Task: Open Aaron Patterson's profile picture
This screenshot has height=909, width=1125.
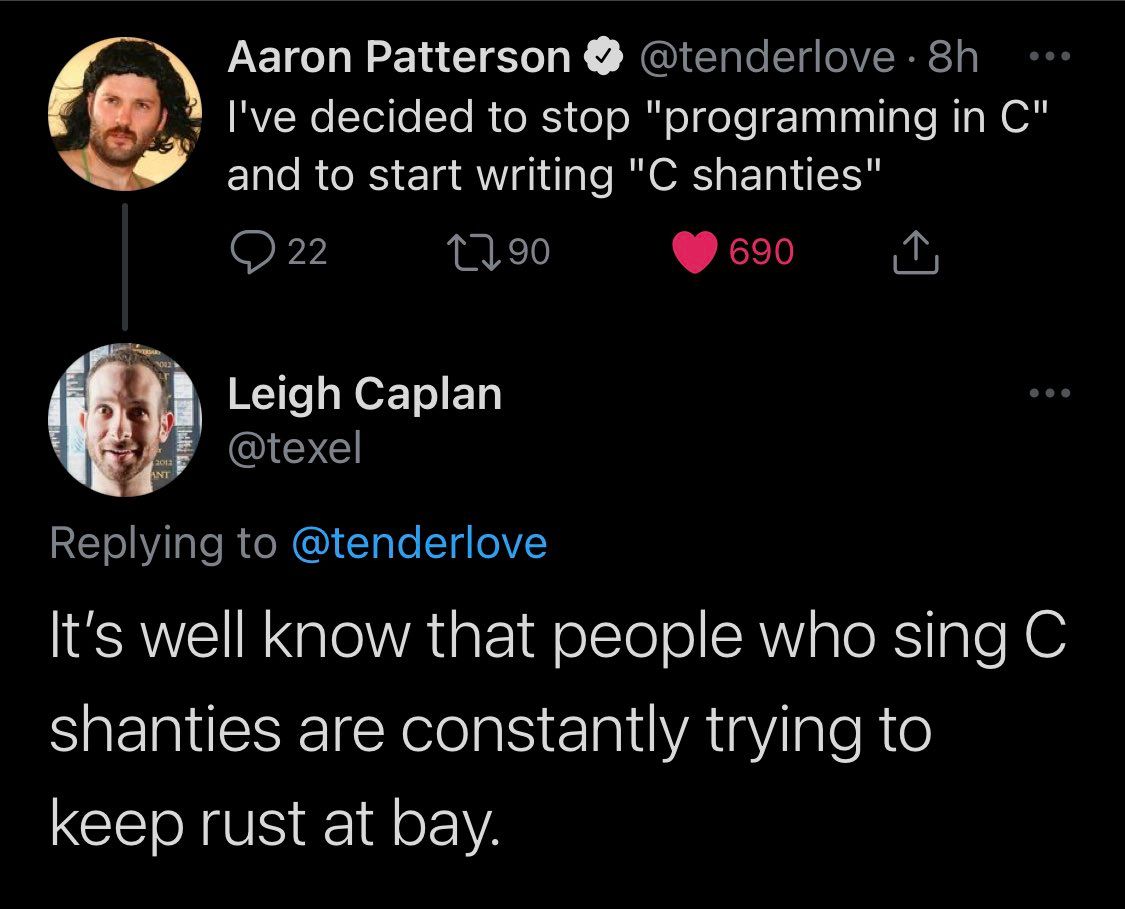Action: point(125,112)
